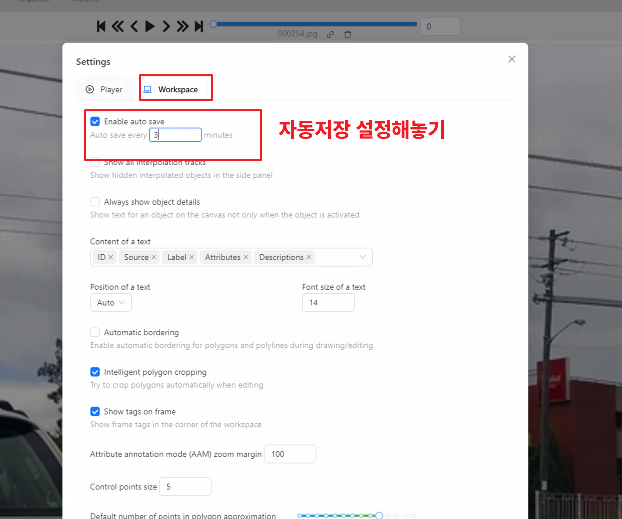Go to the first frame
The image size is (622, 519).
[x=101, y=26]
